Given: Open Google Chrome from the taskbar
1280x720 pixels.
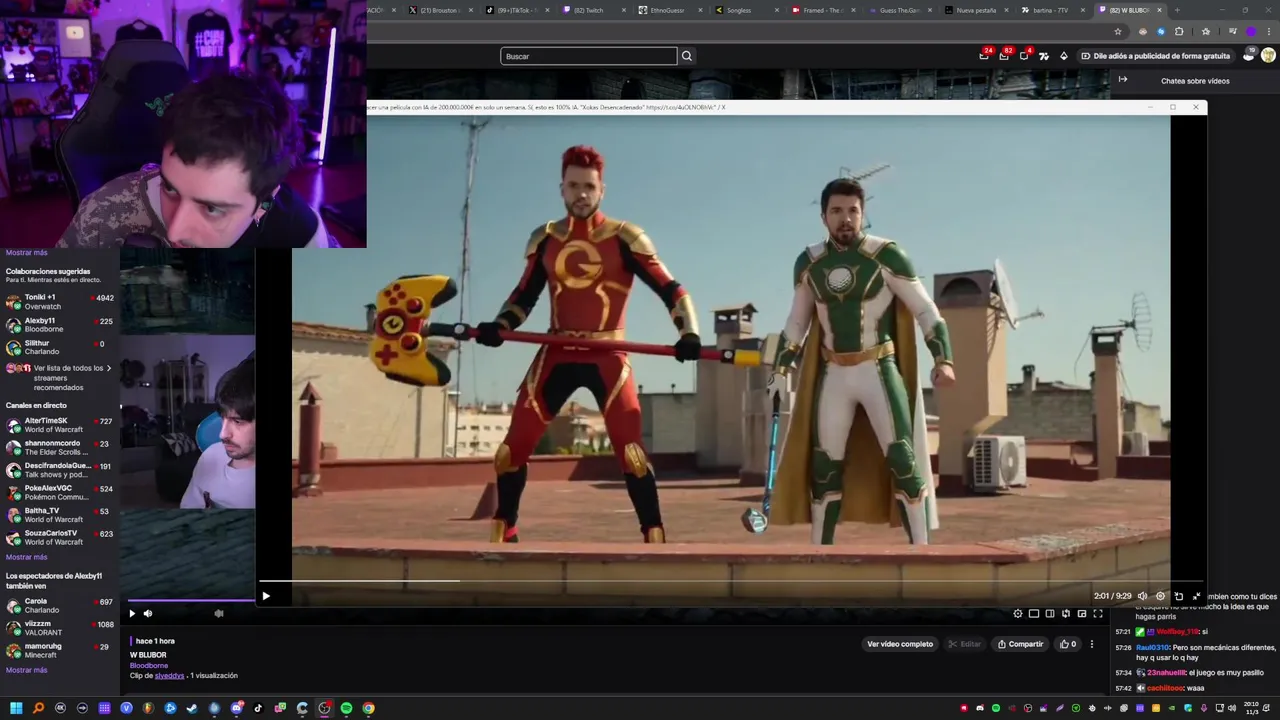Looking at the screenshot, I should tap(368, 708).
